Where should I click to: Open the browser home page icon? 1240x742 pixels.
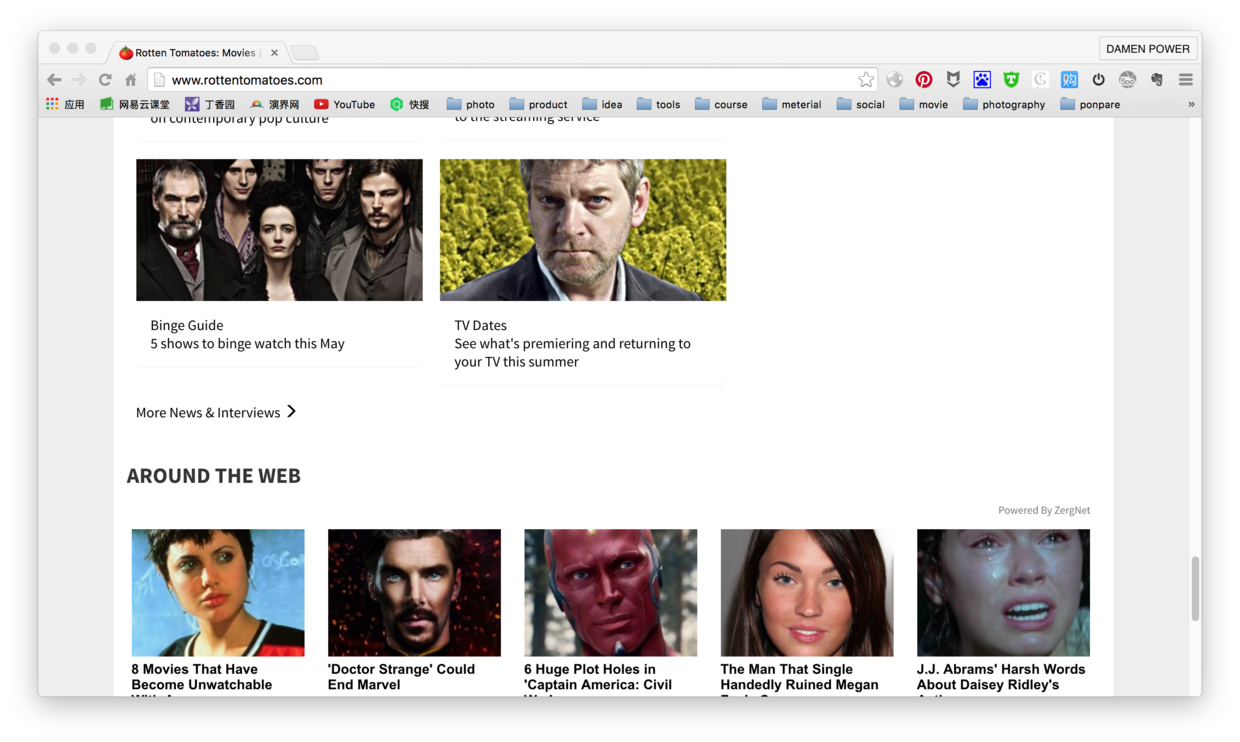(x=131, y=80)
